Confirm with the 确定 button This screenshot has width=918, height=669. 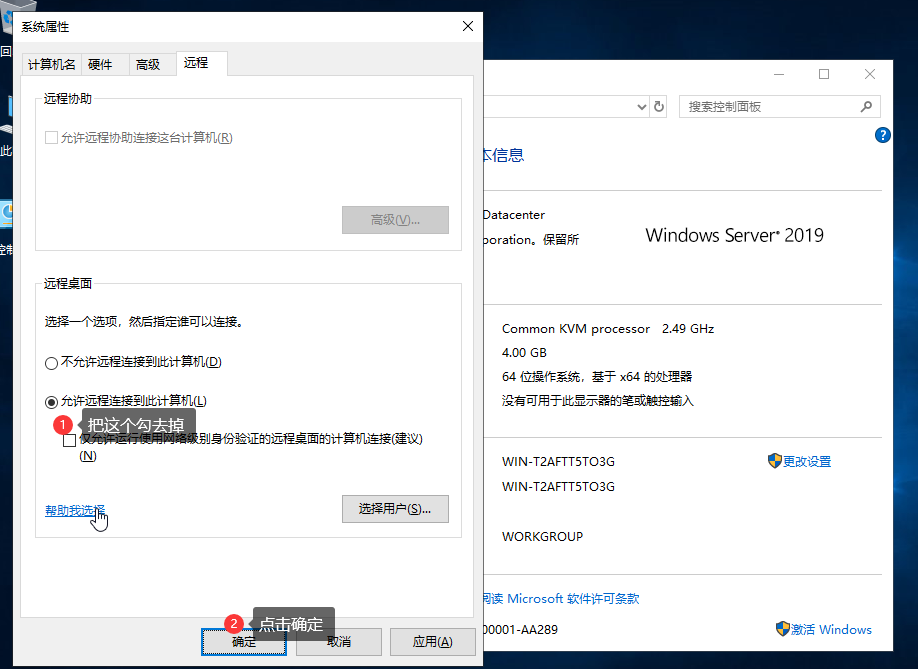(244, 642)
